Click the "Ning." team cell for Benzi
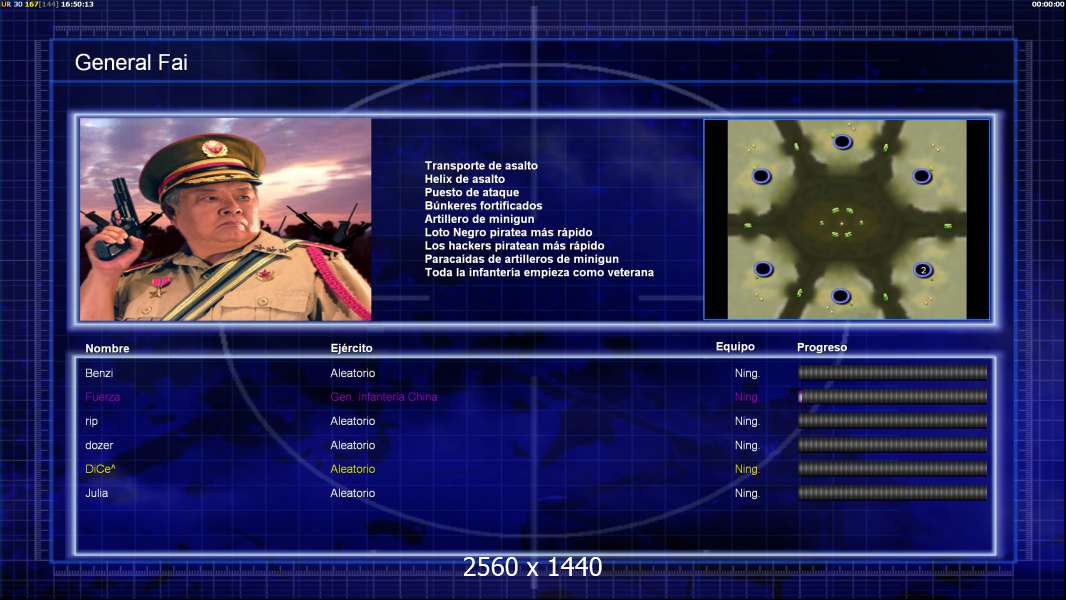The width and height of the screenshot is (1066, 600). pyautogui.click(x=746, y=373)
